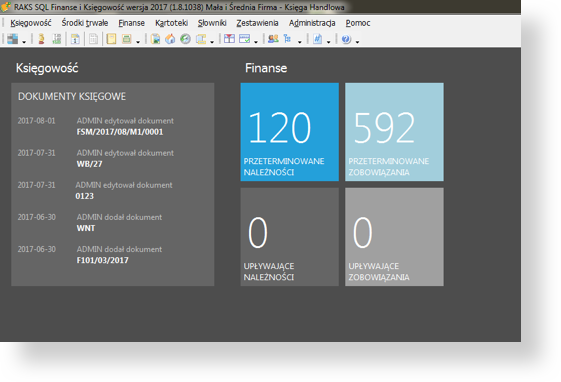Open the Zestawienia menu
The width and height of the screenshot is (561, 382).
[x=257, y=23]
